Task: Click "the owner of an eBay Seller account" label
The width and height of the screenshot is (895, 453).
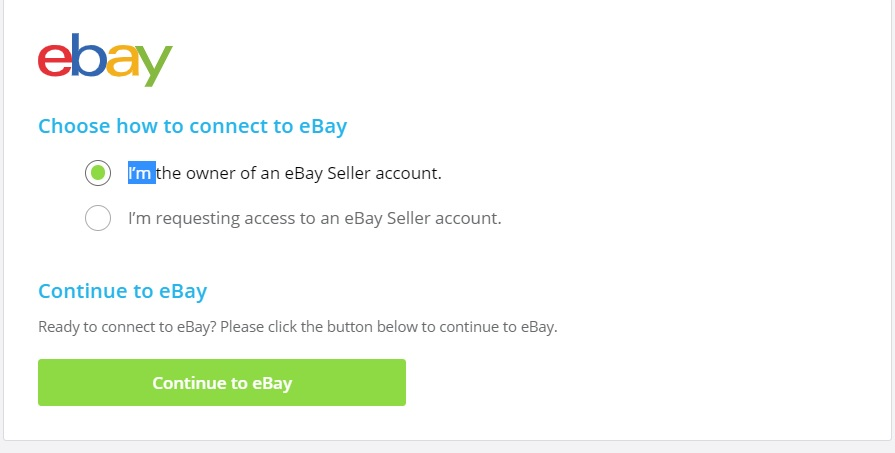Action: pyautogui.click(x=299, y=173)
